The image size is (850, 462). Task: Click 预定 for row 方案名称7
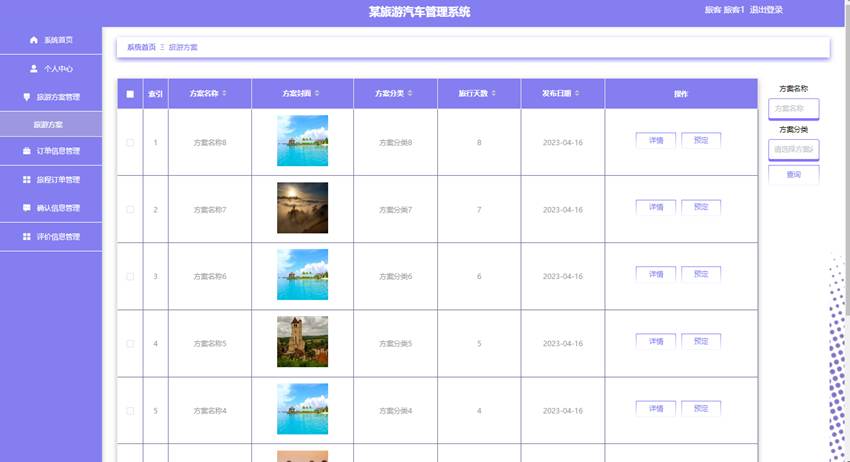tap(701, 207)
